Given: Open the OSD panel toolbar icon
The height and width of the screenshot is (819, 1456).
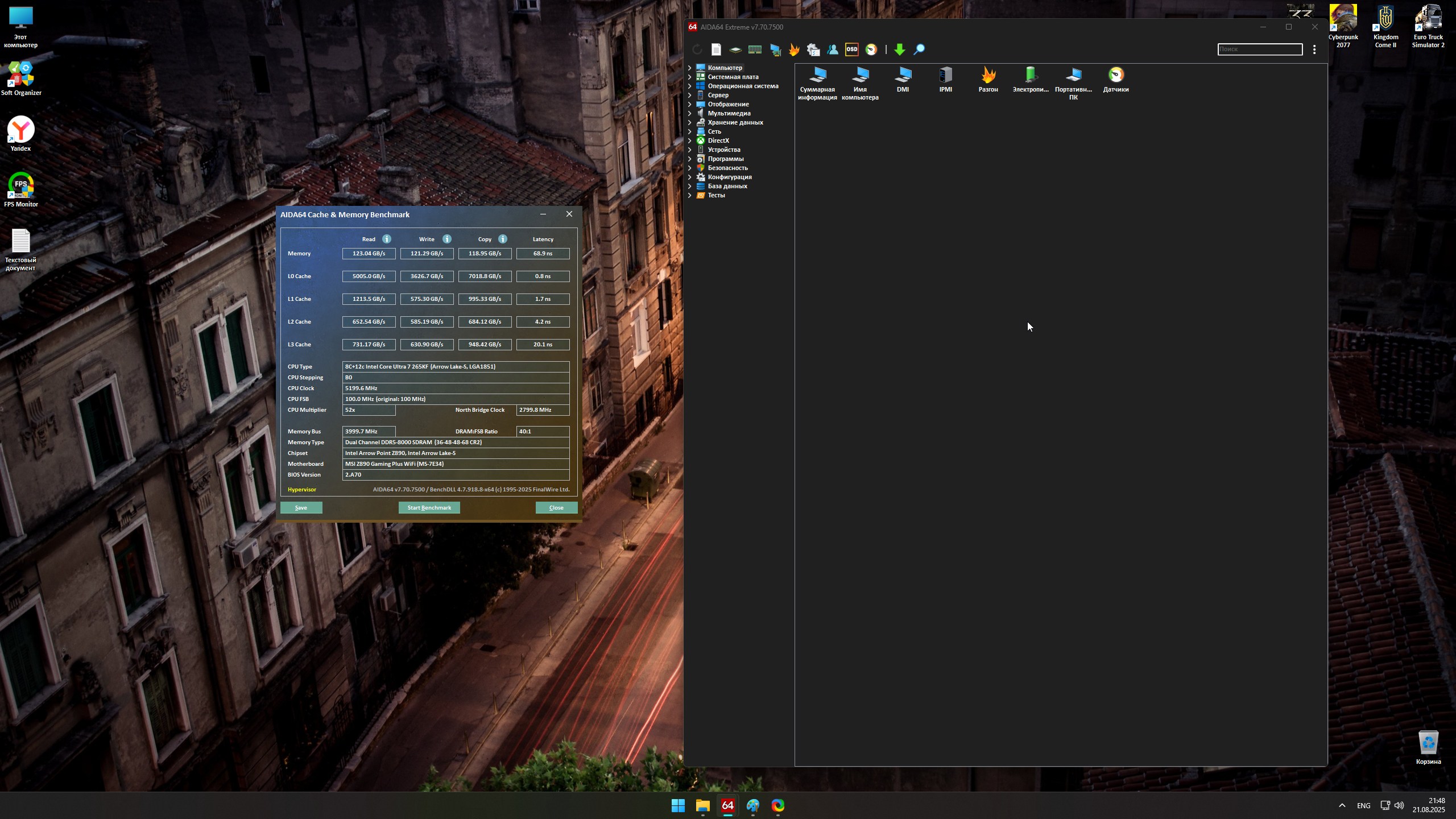Looking at the screenshot, I should coord(851,49).
